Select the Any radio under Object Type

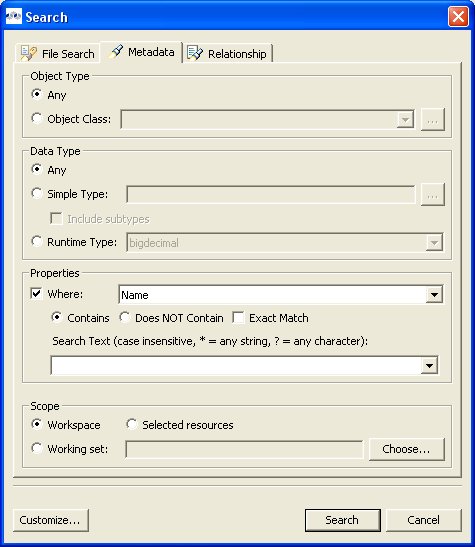tap(37, 94)
